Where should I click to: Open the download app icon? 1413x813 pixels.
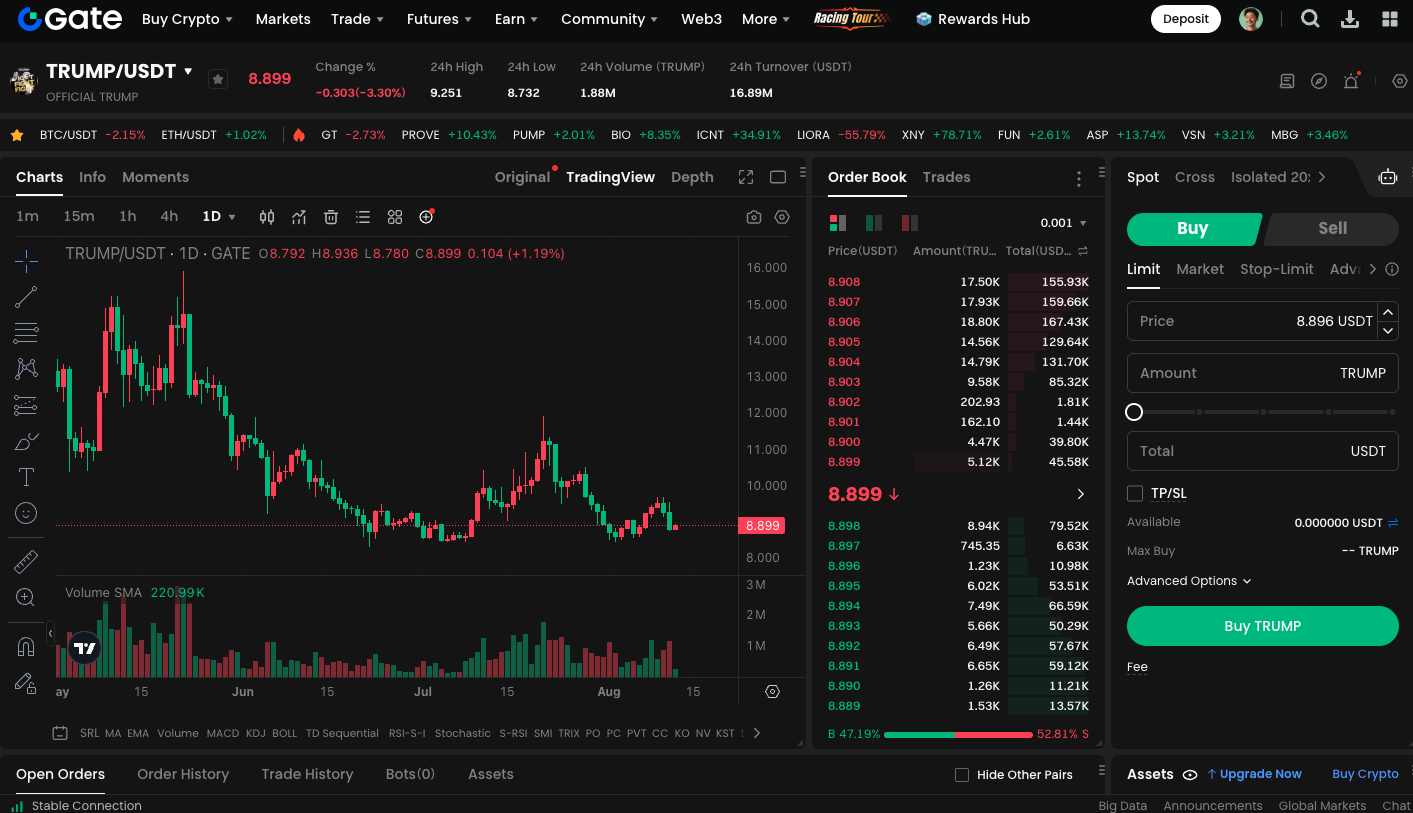tap(1350, 19)
